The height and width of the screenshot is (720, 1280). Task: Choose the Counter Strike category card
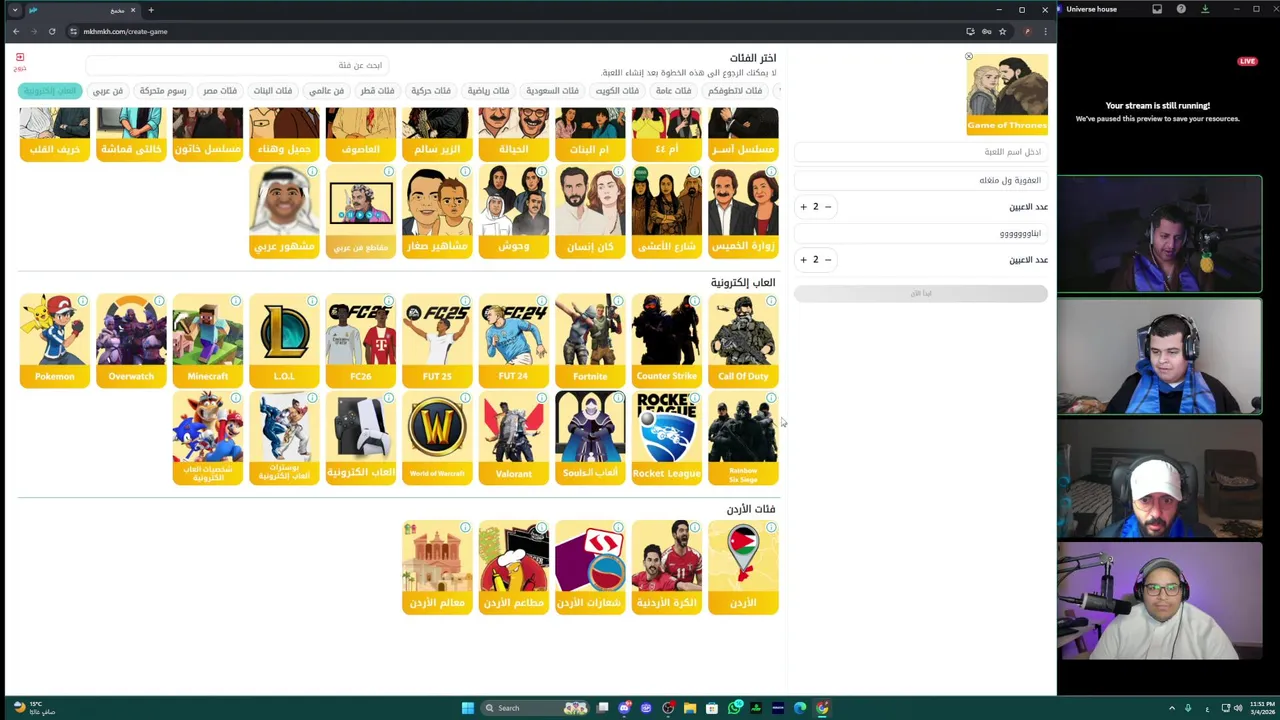point(666,340)
